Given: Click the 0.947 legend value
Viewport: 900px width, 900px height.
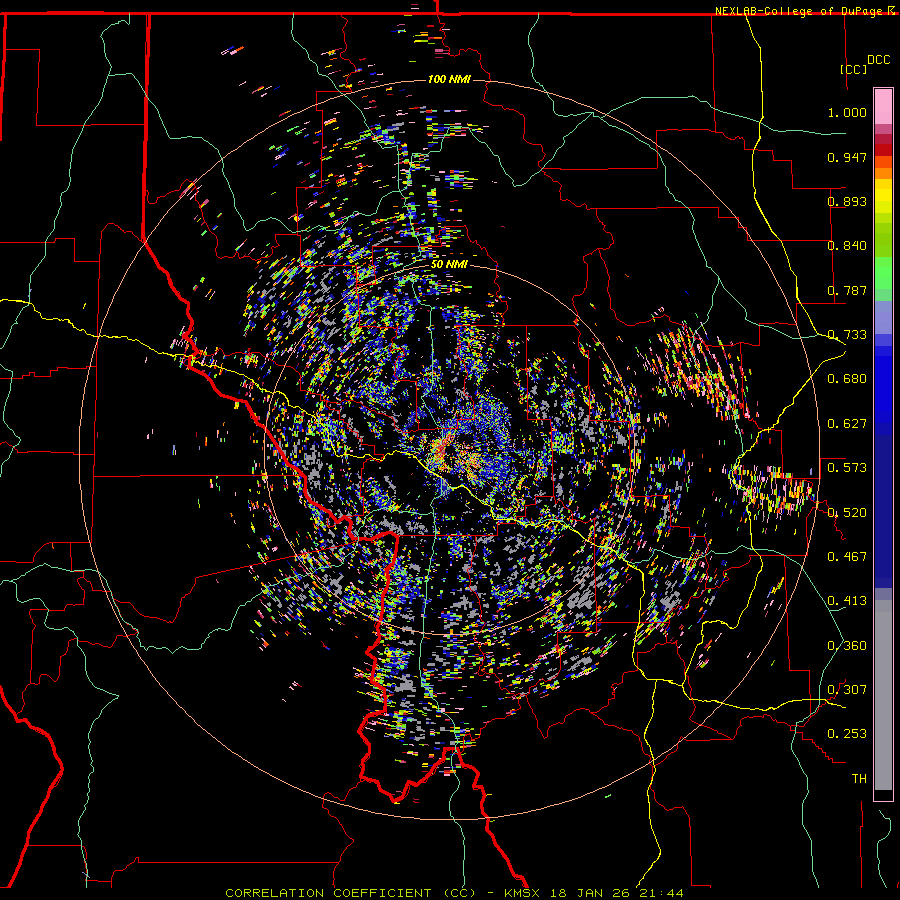Looking at the screenshot, I should click(x=847, y=157).
